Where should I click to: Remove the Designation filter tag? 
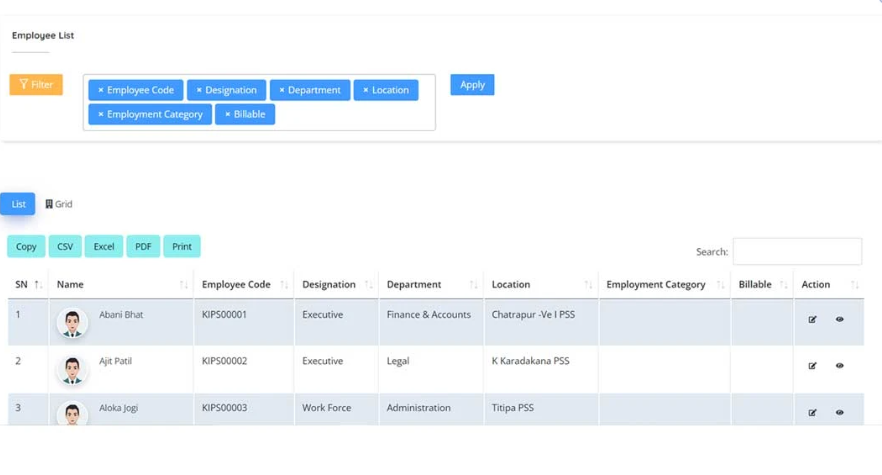pos(199,90)
